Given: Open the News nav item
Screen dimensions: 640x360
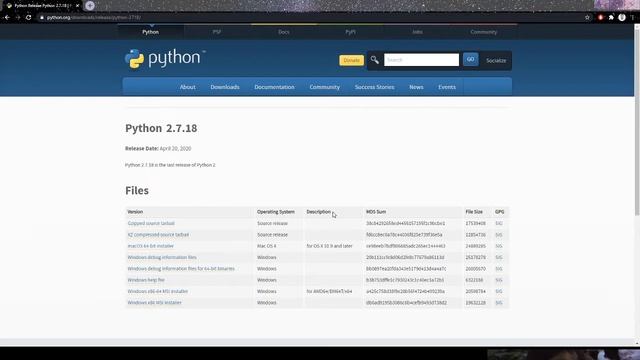Looking at the screenshot, I should (416, 87).
